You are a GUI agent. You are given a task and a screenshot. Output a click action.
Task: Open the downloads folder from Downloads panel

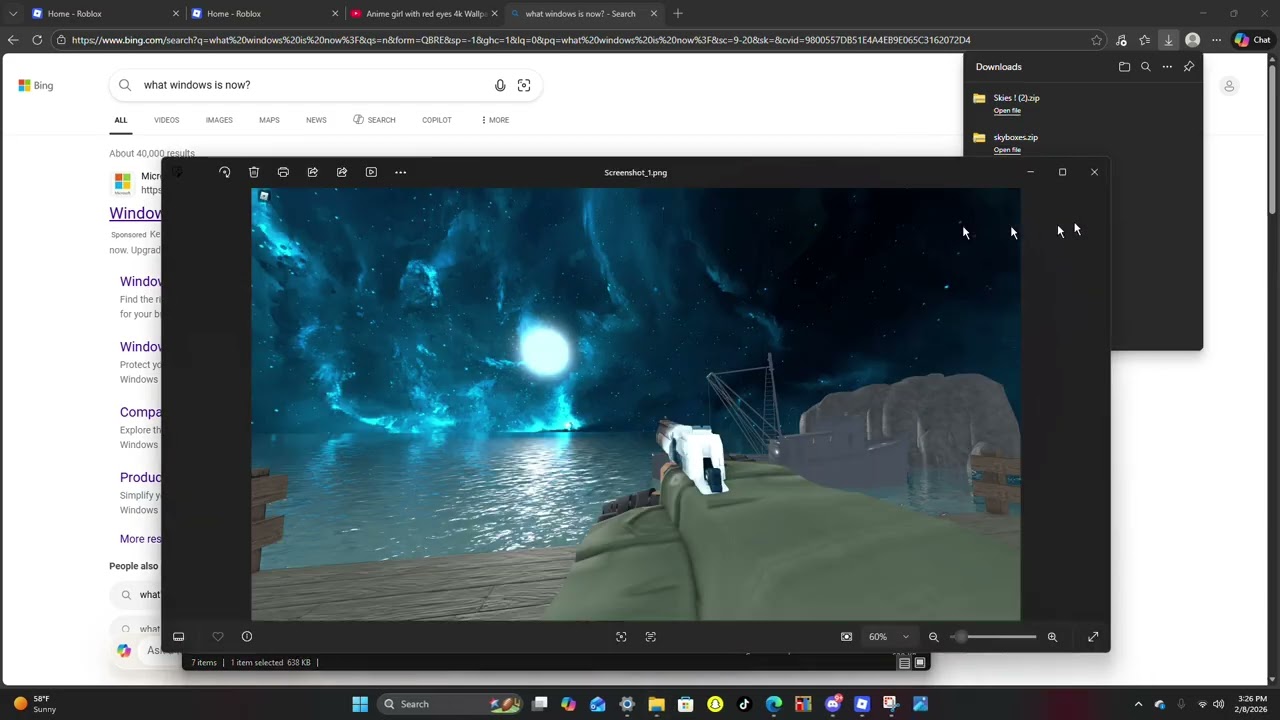click(x=1124, y=67)
